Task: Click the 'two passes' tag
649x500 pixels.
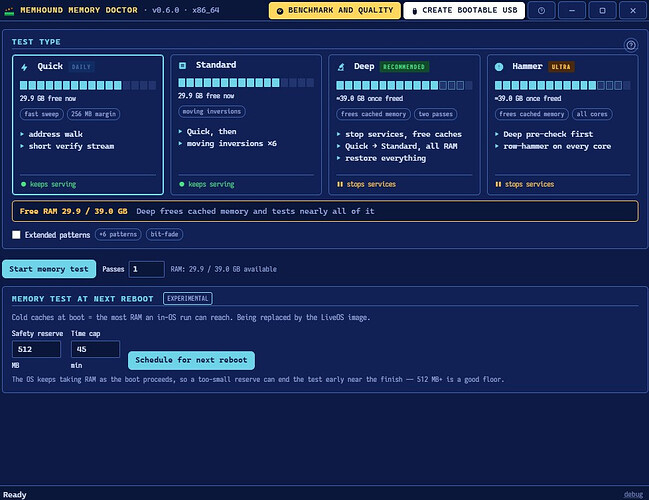Action: pyautogui.click(x=435, y=114)
